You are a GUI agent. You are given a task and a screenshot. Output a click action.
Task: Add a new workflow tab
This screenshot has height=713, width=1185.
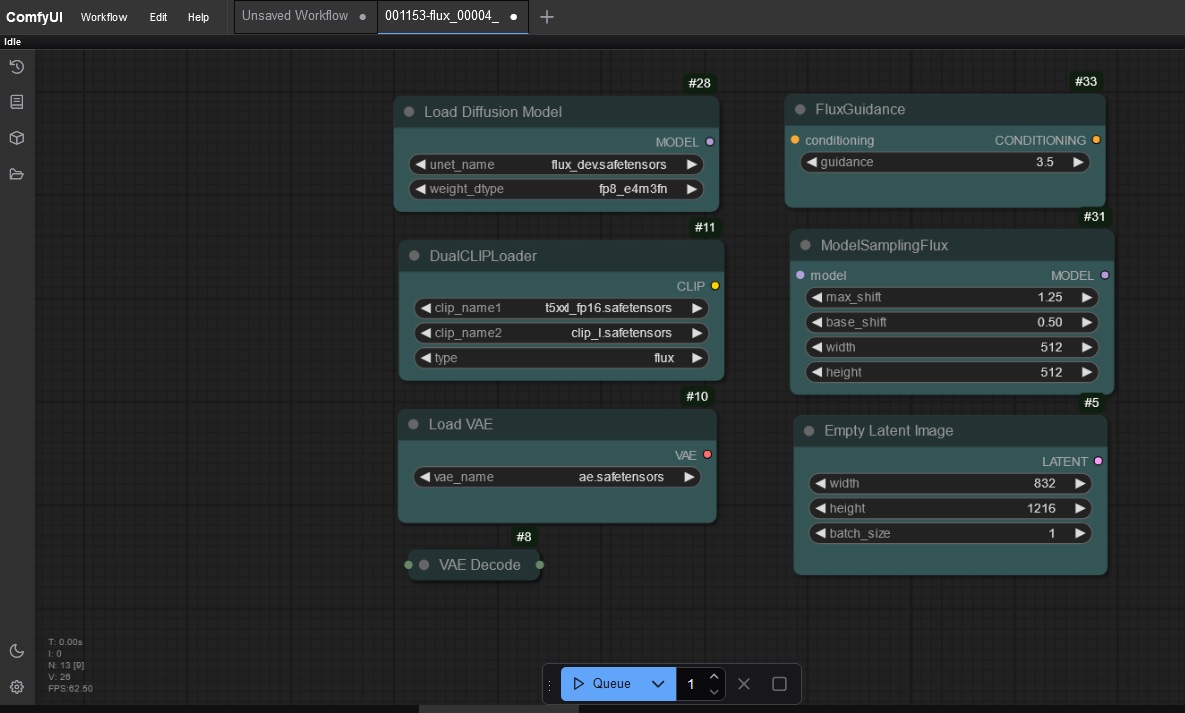tap(546, 17)
